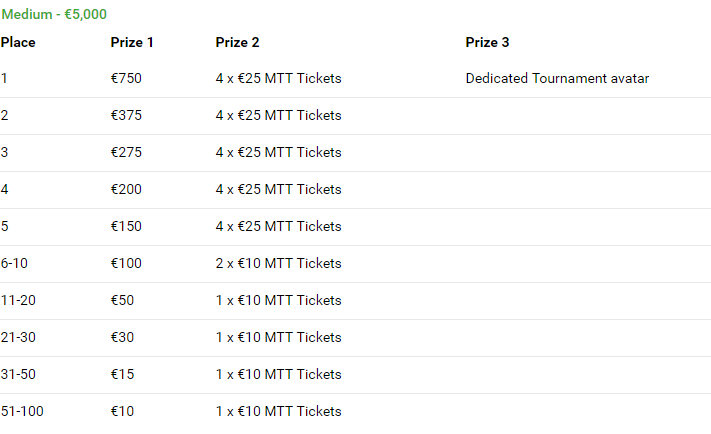The height and width of the screenshot is (434, 711).
Task: Click the €750 first place prize
Action: coord(126,78)
